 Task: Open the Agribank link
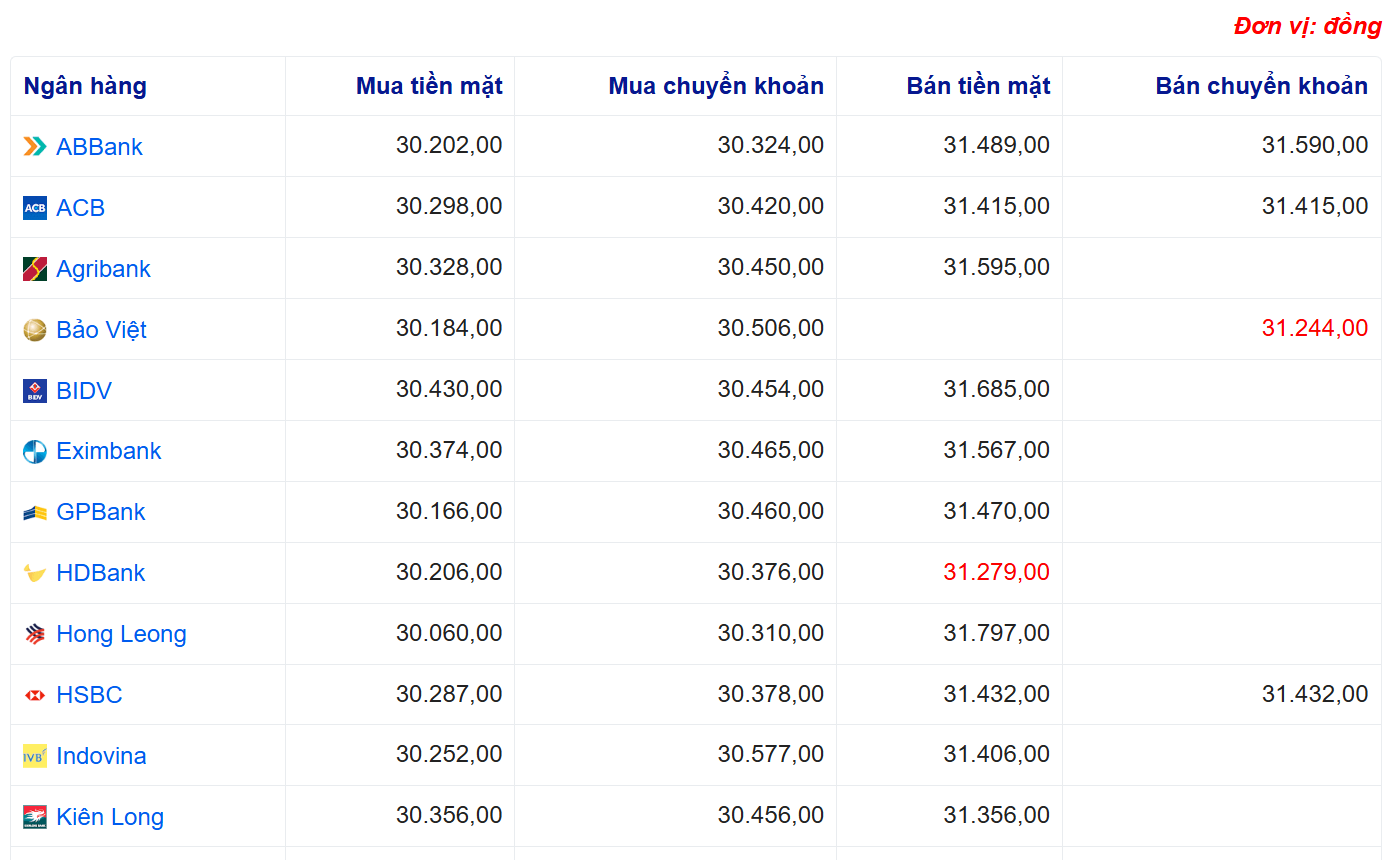coord(103,269)
